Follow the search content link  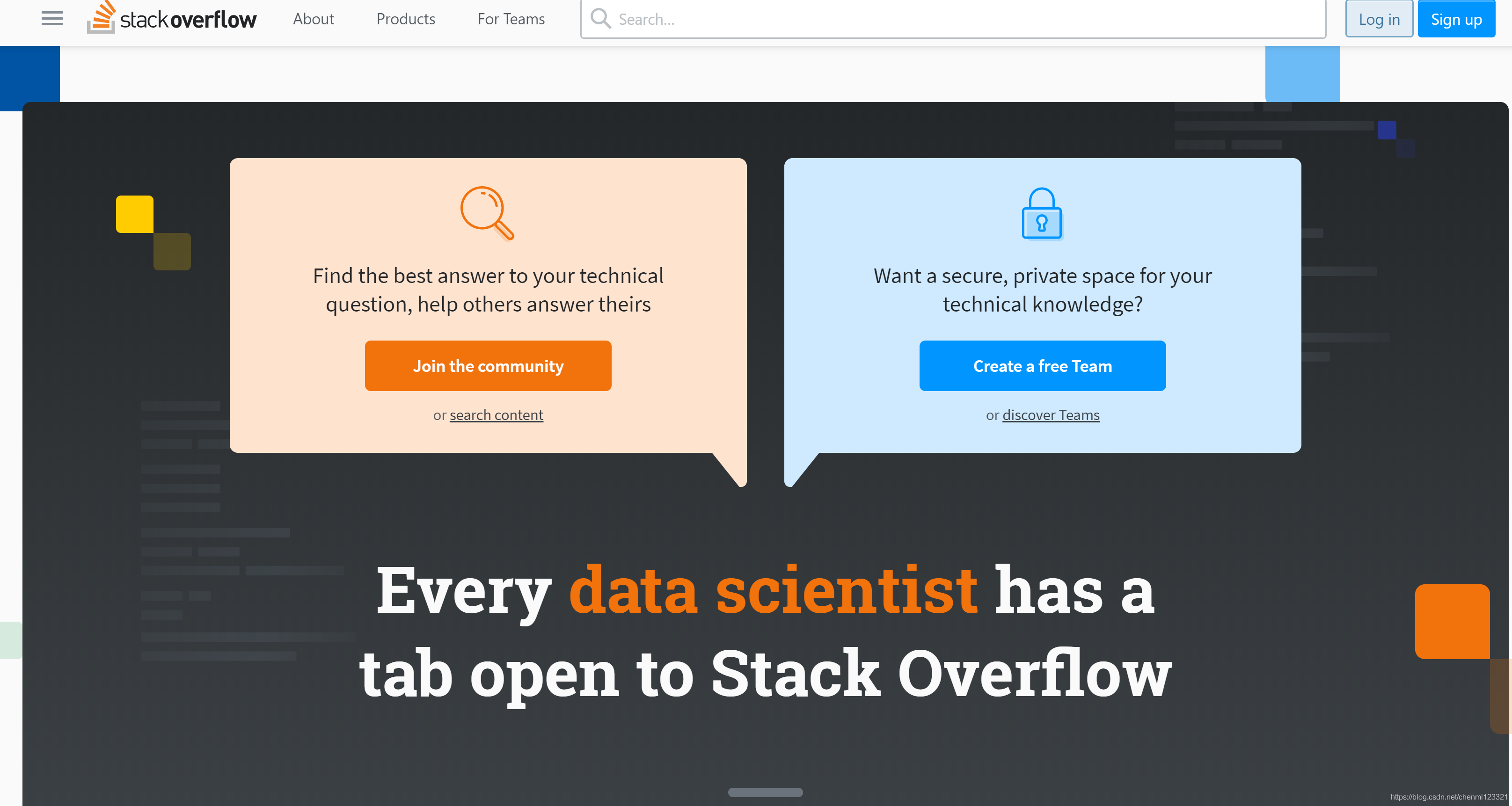pyautogui.click(x=496, y=415)
